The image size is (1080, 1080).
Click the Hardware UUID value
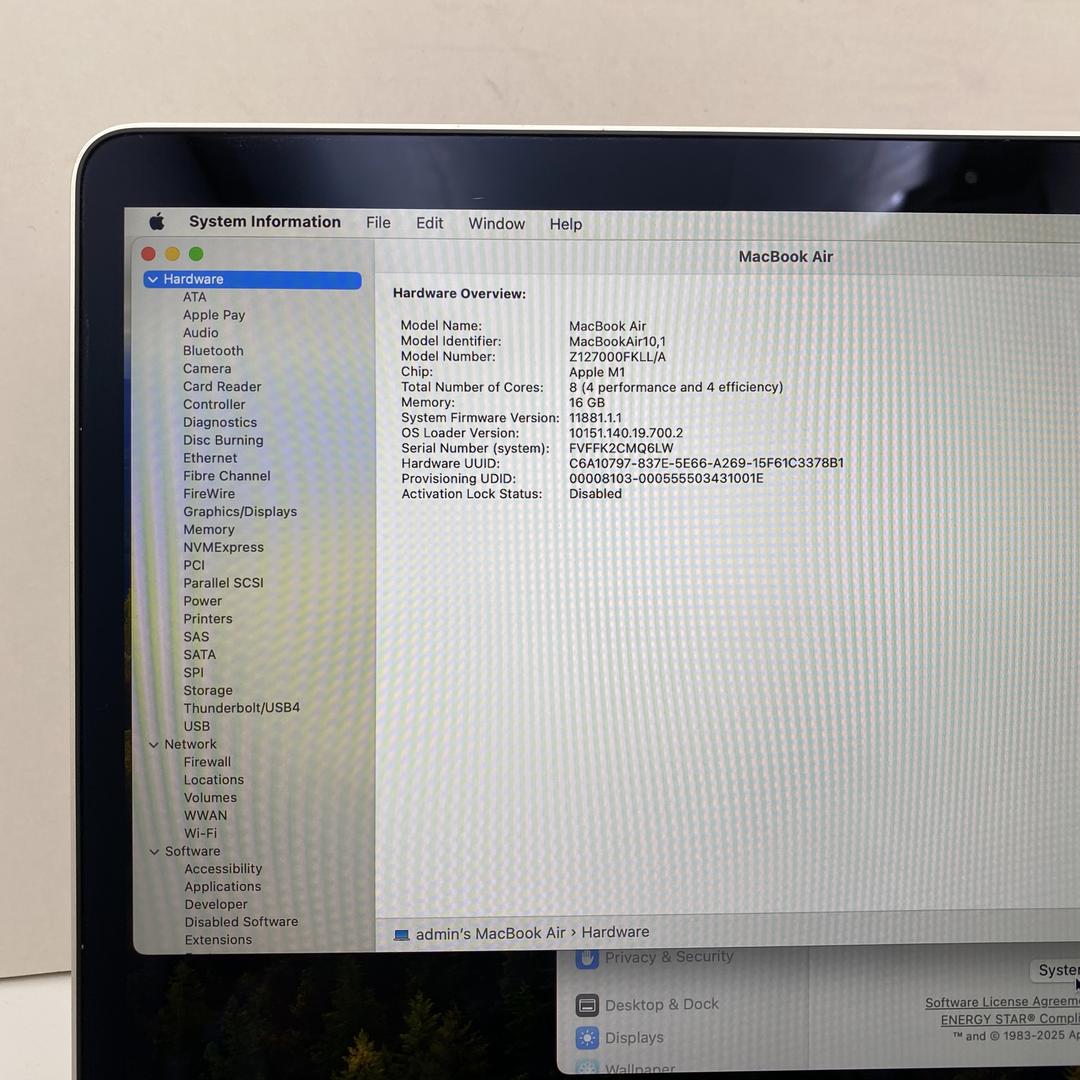(706, 464)
